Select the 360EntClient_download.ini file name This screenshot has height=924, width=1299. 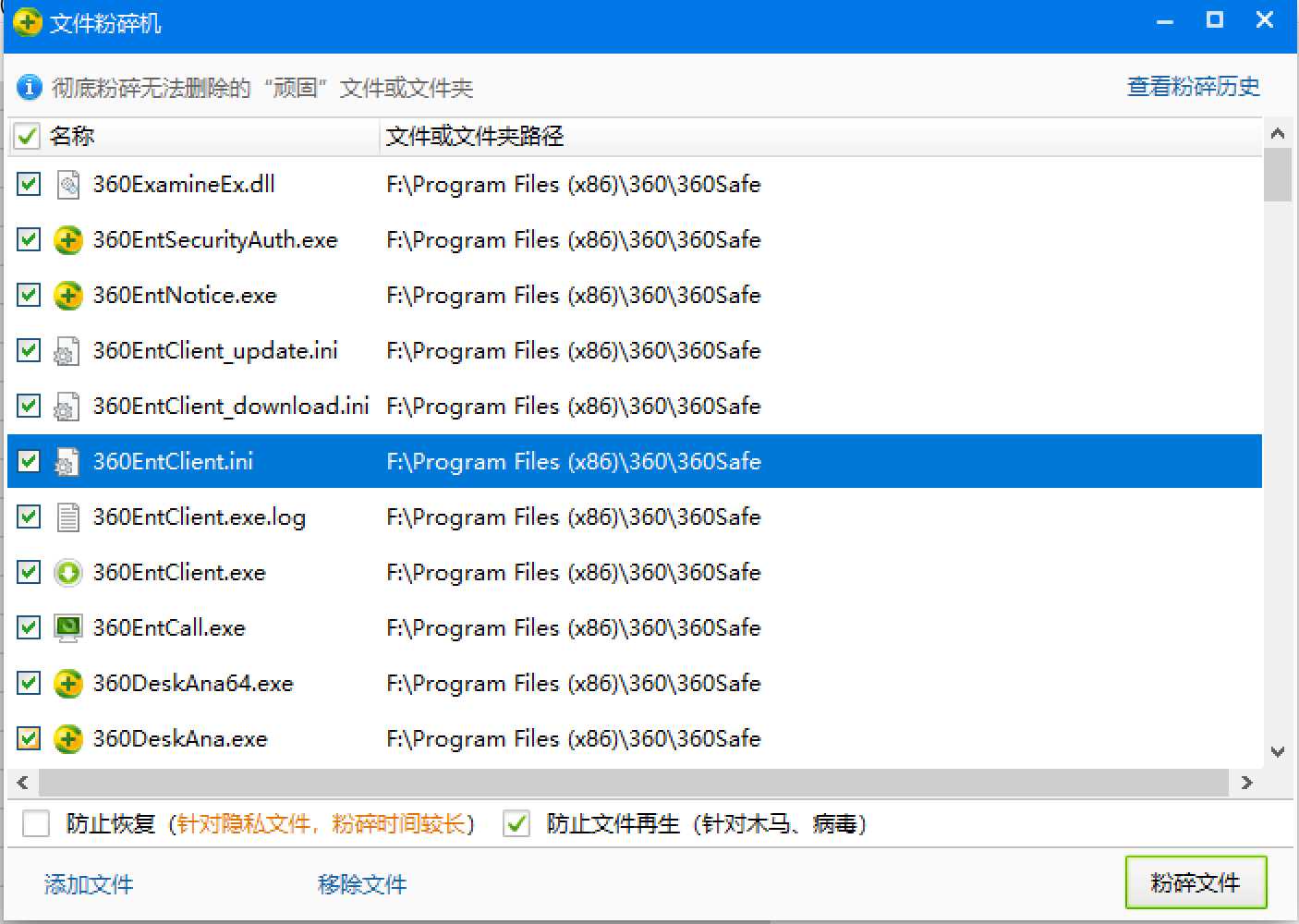[x=231, y=407]
